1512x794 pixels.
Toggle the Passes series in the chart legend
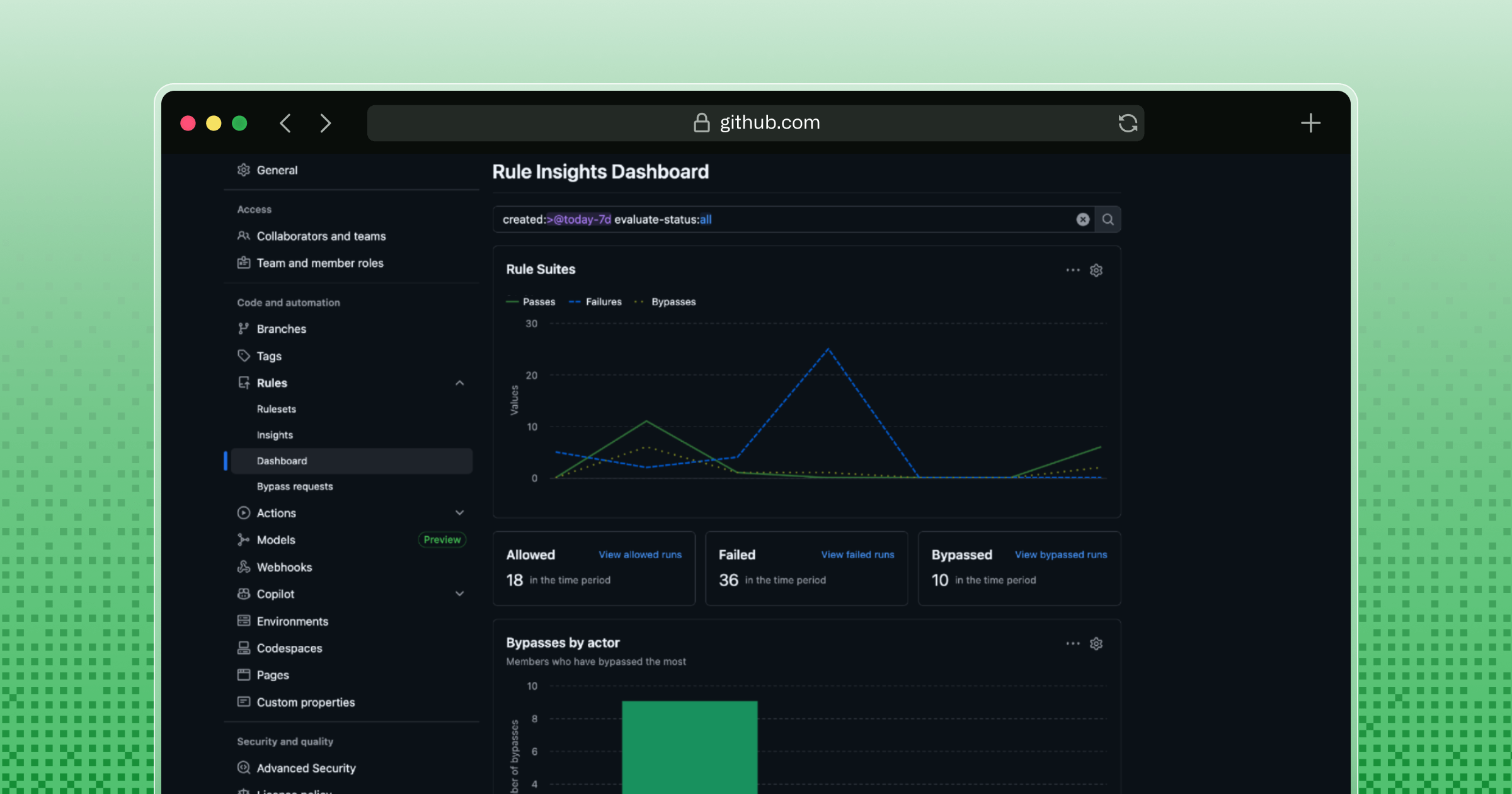530,301
